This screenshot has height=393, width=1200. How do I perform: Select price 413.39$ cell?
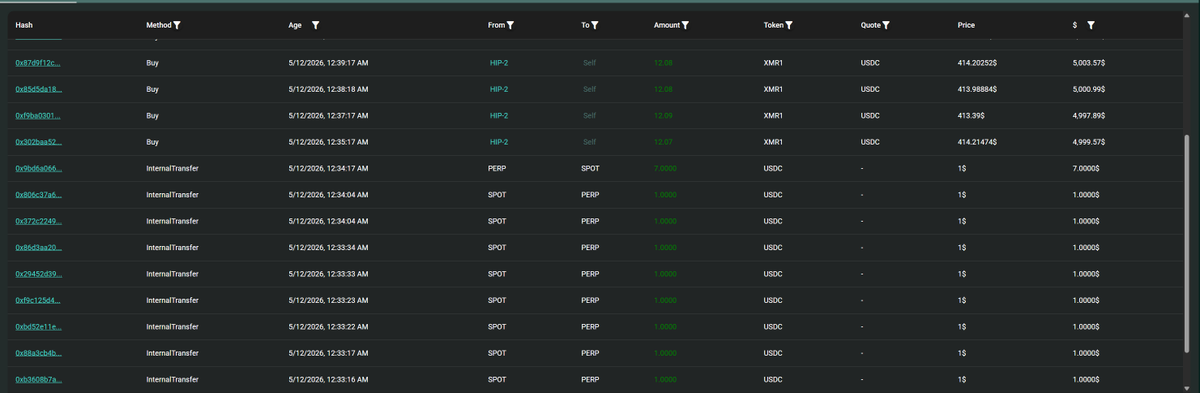[x=971, y=116]
